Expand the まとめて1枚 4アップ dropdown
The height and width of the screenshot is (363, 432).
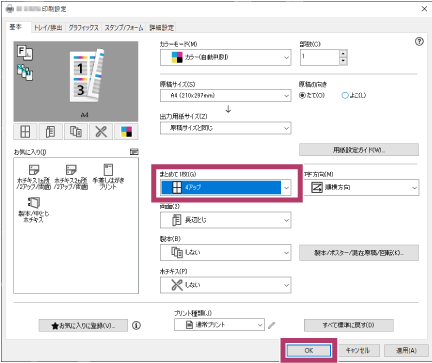226,188
